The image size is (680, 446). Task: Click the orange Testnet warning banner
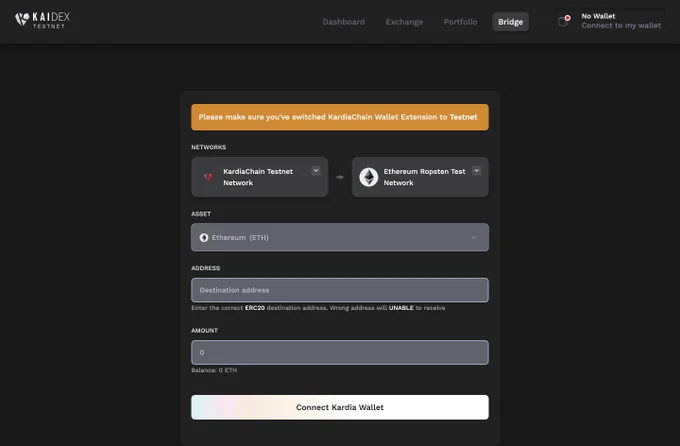pos(340,117)
